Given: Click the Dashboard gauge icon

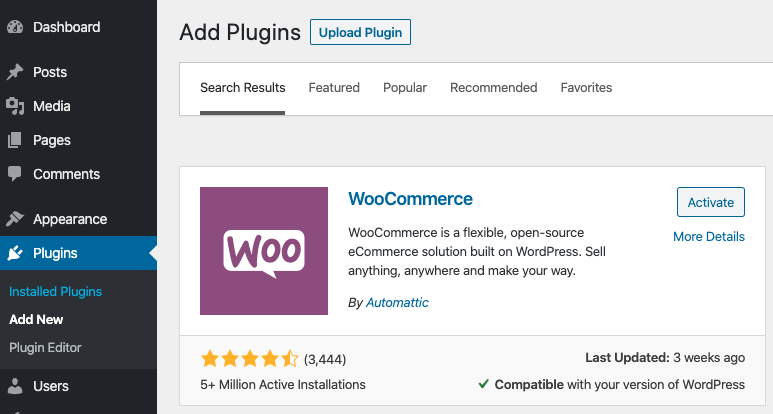Looking at the screenshot, I should tap(15, 27).
